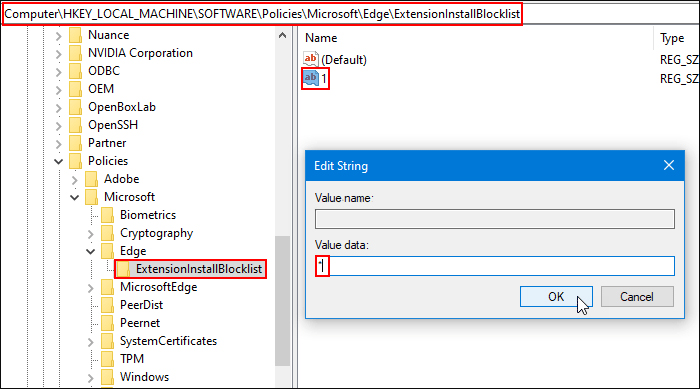Click the (Default) string value icon
The image size is (700, 389).
[x=311, y=59]
